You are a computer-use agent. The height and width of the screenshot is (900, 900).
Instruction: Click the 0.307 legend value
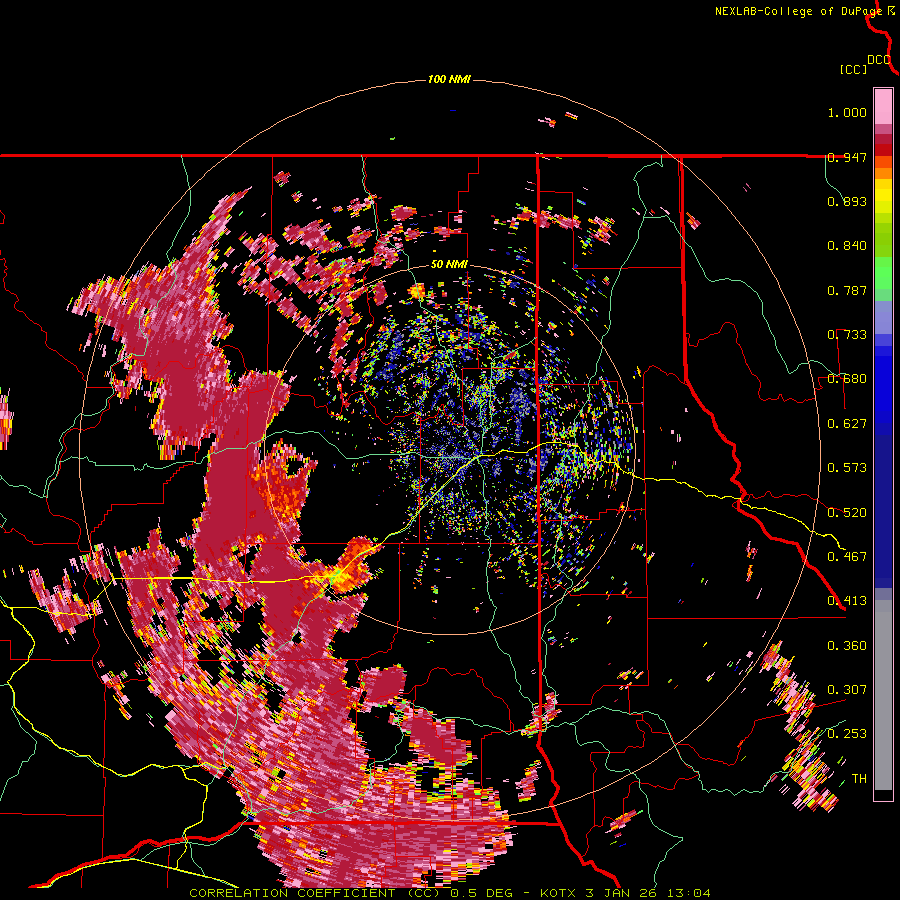click(847, 690)
